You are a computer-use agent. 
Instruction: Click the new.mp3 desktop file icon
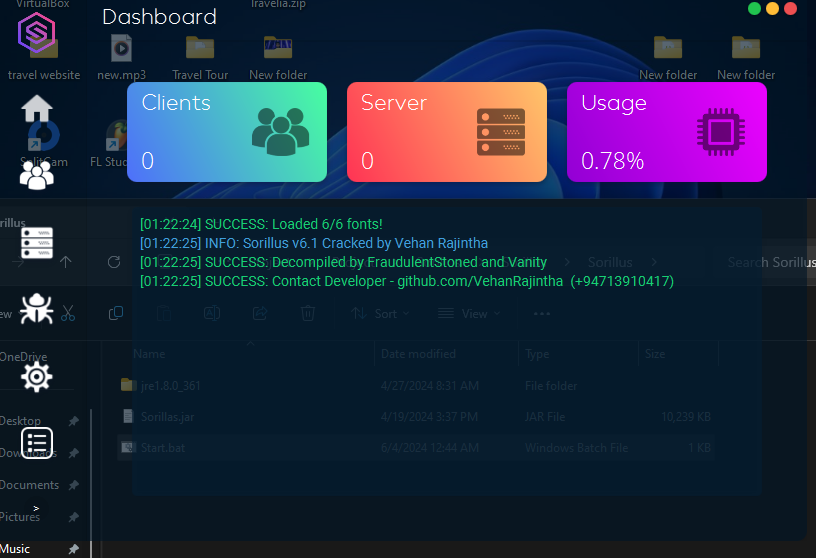pyautogui.click(x=121, y=48)
